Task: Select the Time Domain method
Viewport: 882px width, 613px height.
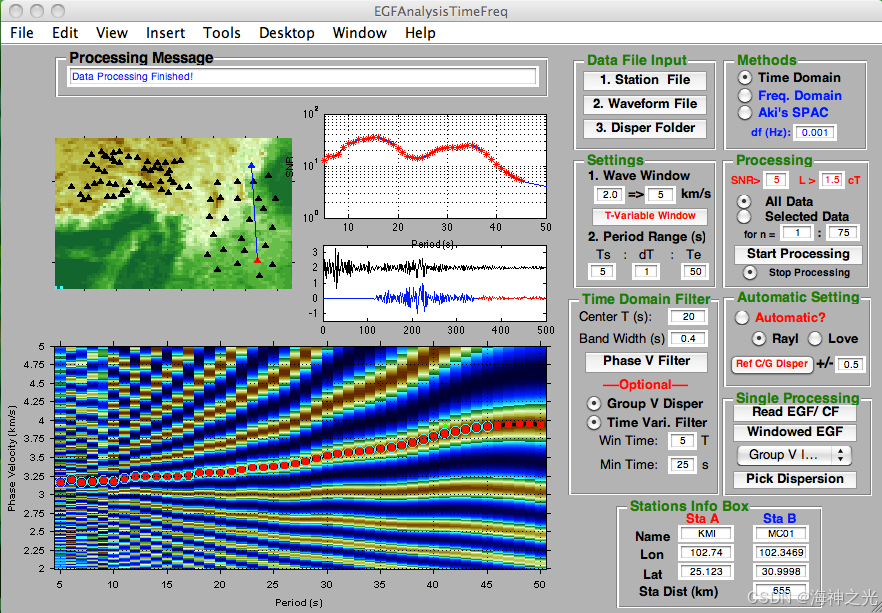Action: pyautogui.click(x=745, y=78)
